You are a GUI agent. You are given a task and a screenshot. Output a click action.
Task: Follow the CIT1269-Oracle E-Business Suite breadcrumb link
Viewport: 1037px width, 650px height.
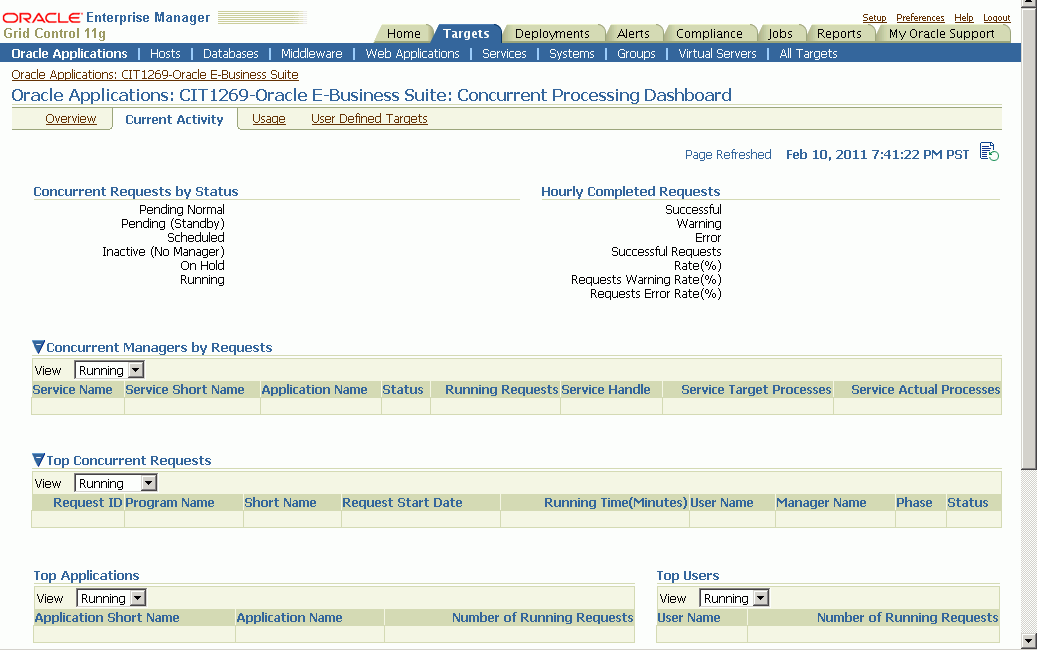[x=155, y=75]
